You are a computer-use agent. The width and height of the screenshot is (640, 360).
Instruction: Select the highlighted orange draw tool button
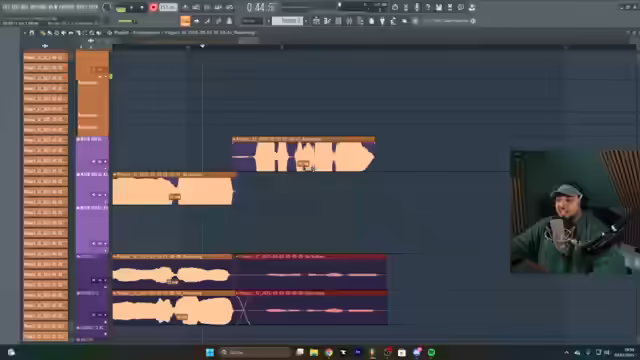point(185,21)
